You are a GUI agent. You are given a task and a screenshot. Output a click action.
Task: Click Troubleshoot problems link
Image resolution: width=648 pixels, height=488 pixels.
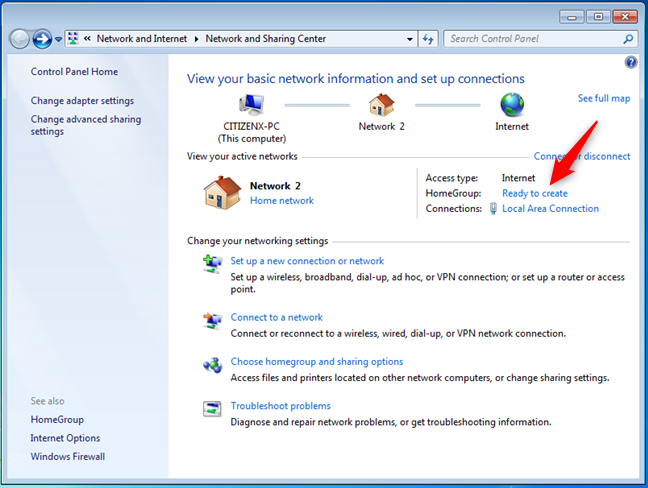pos(281,406)
